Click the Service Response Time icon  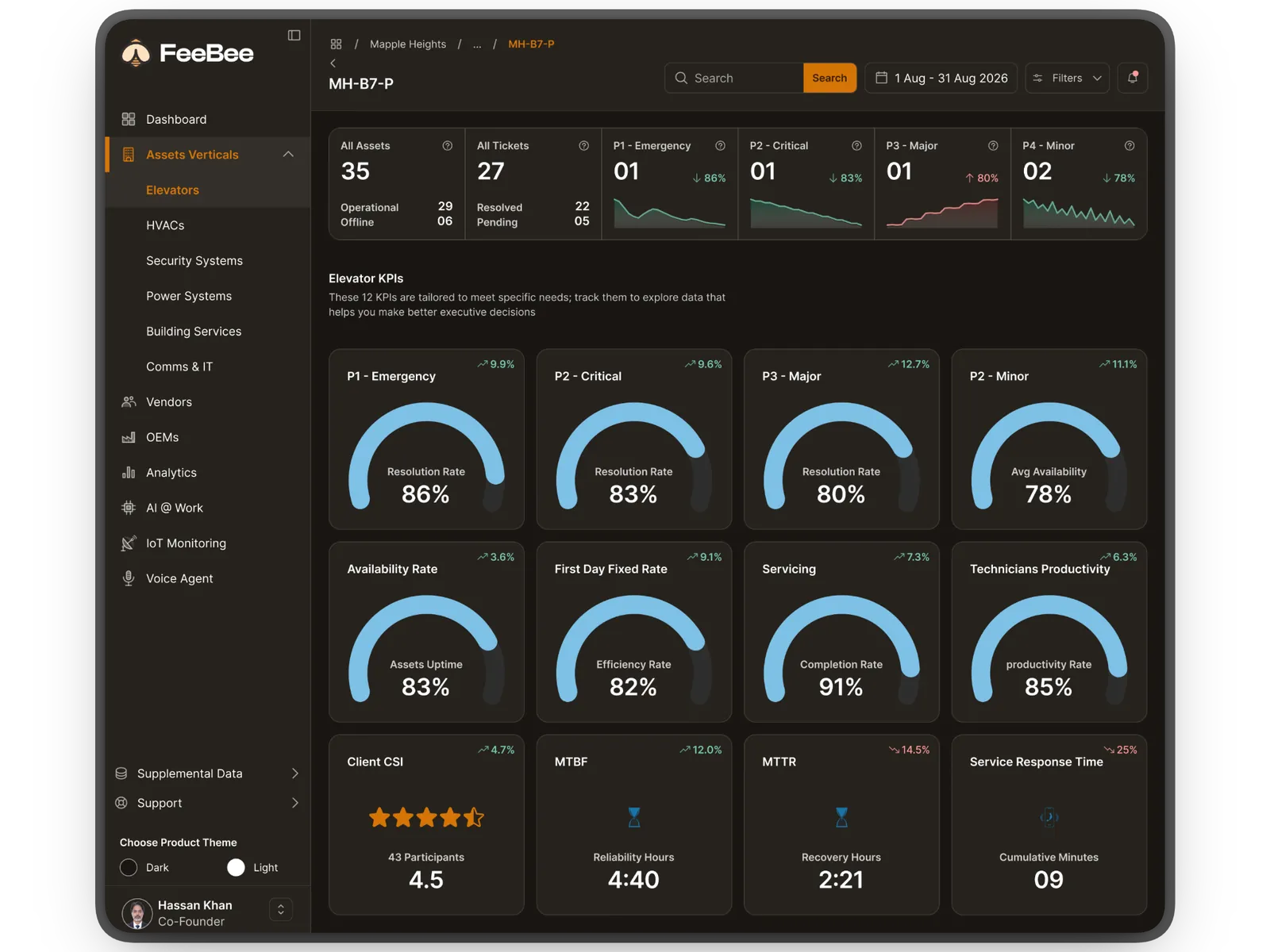click(x=1049, y=817)
